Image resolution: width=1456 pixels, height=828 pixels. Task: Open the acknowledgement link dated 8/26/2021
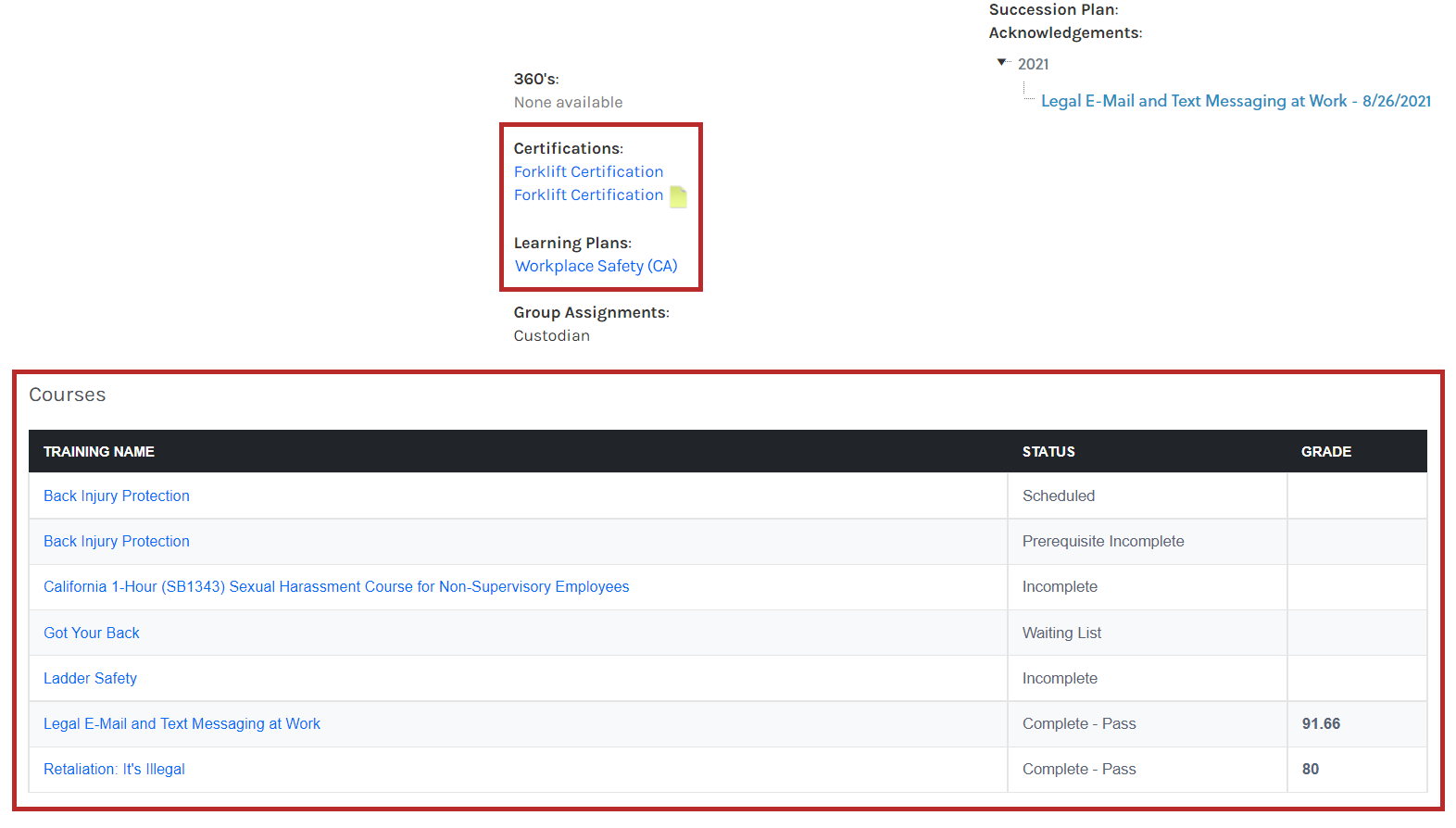pyautogui.click(x=1236, y=101)
